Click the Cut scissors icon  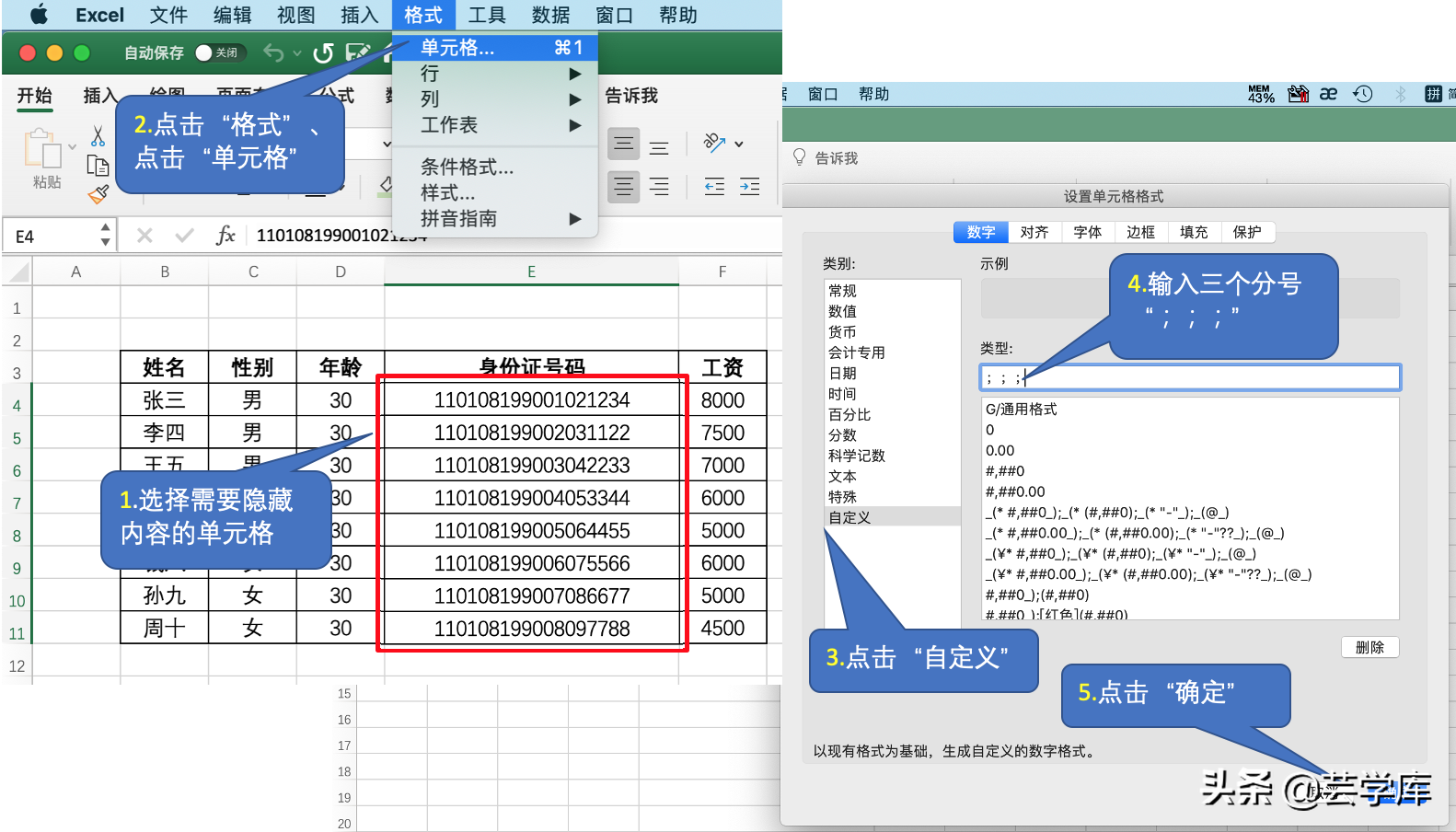(98, 137)
